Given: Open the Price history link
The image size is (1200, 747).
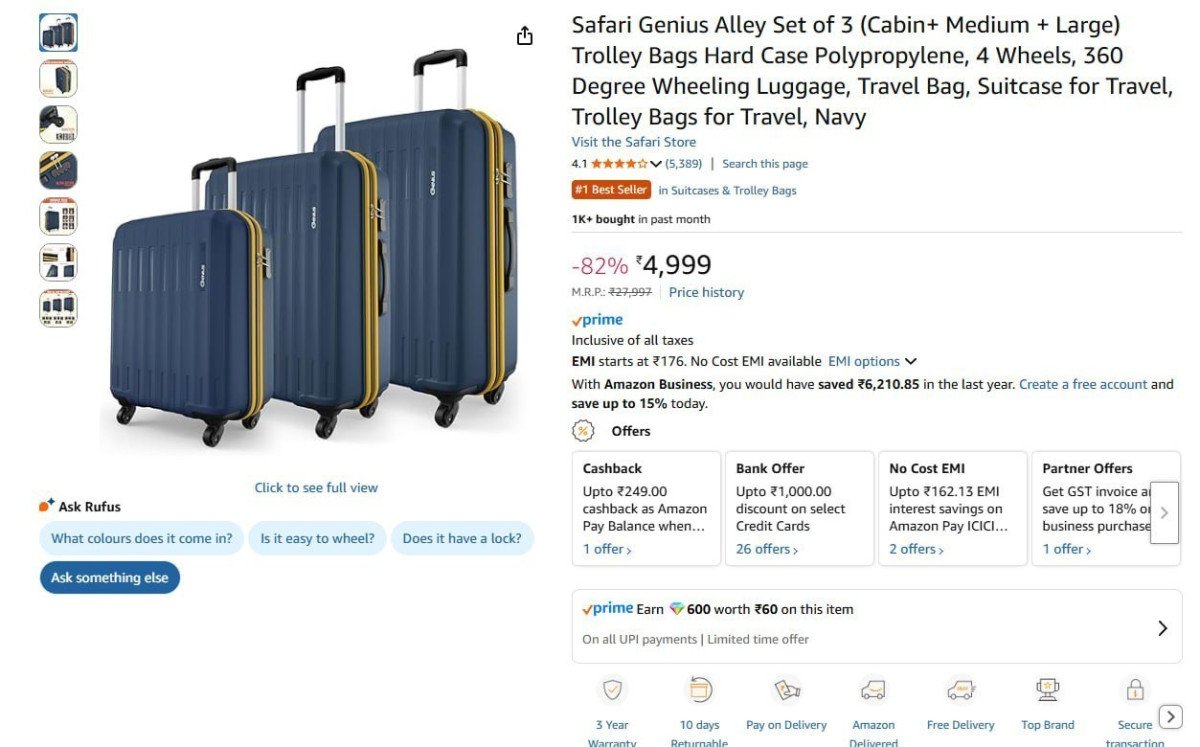Looking at the screenshot, I should [706, 292].
